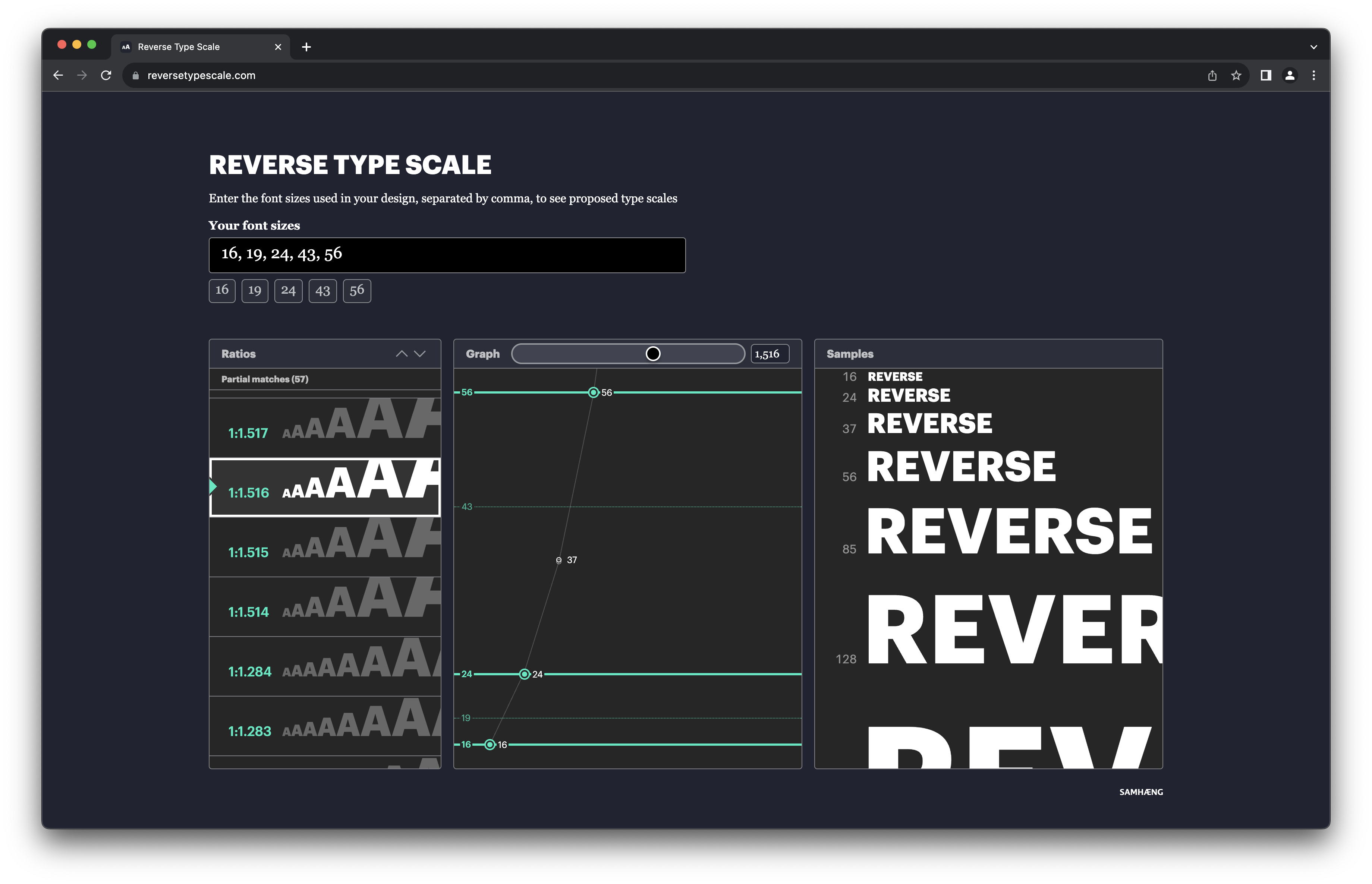Click the address bar URL
This screenshot has height=884, width=1372.
click(x=202, y=75)
